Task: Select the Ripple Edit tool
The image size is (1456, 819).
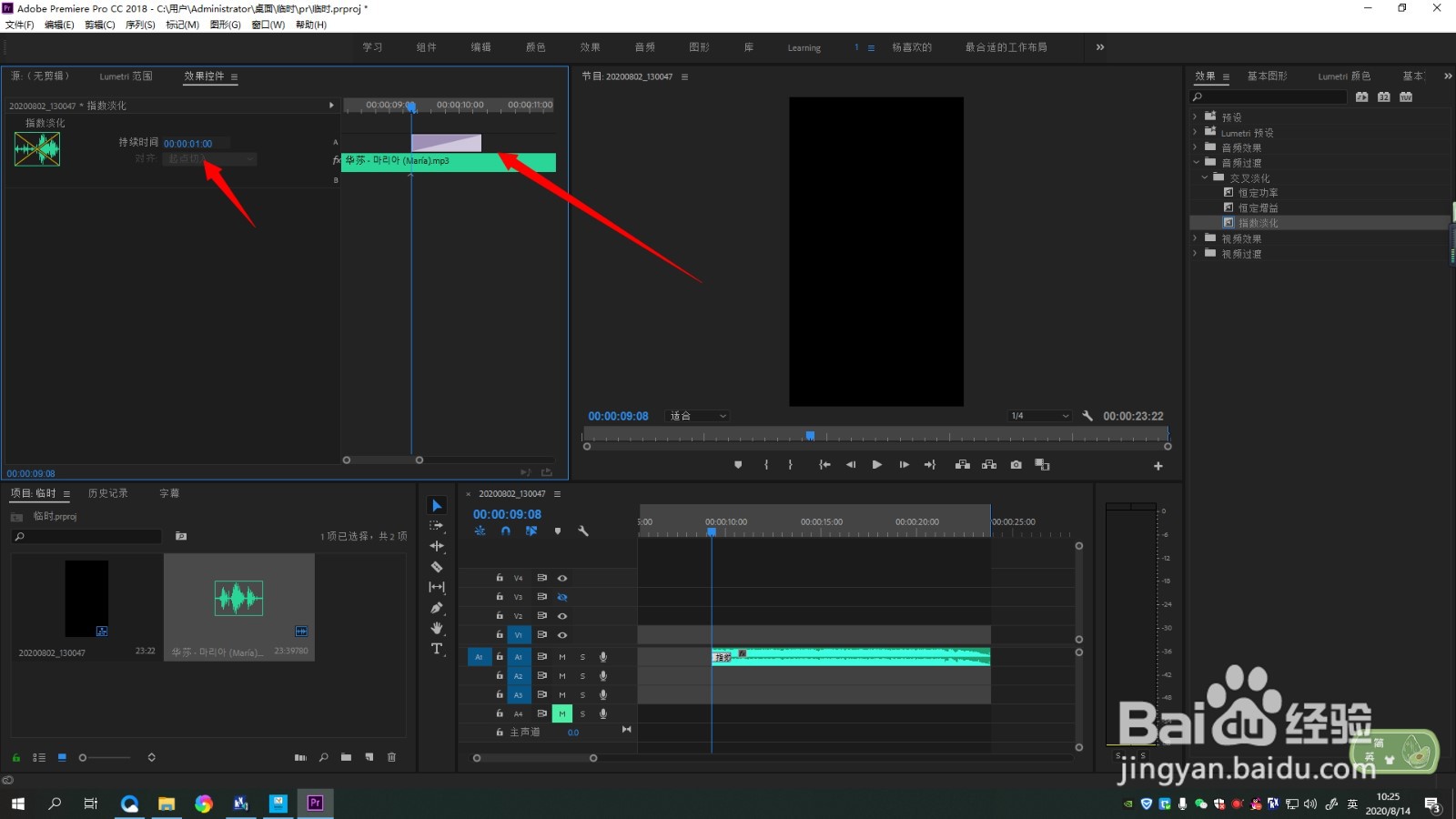Action: coord(437,546)
